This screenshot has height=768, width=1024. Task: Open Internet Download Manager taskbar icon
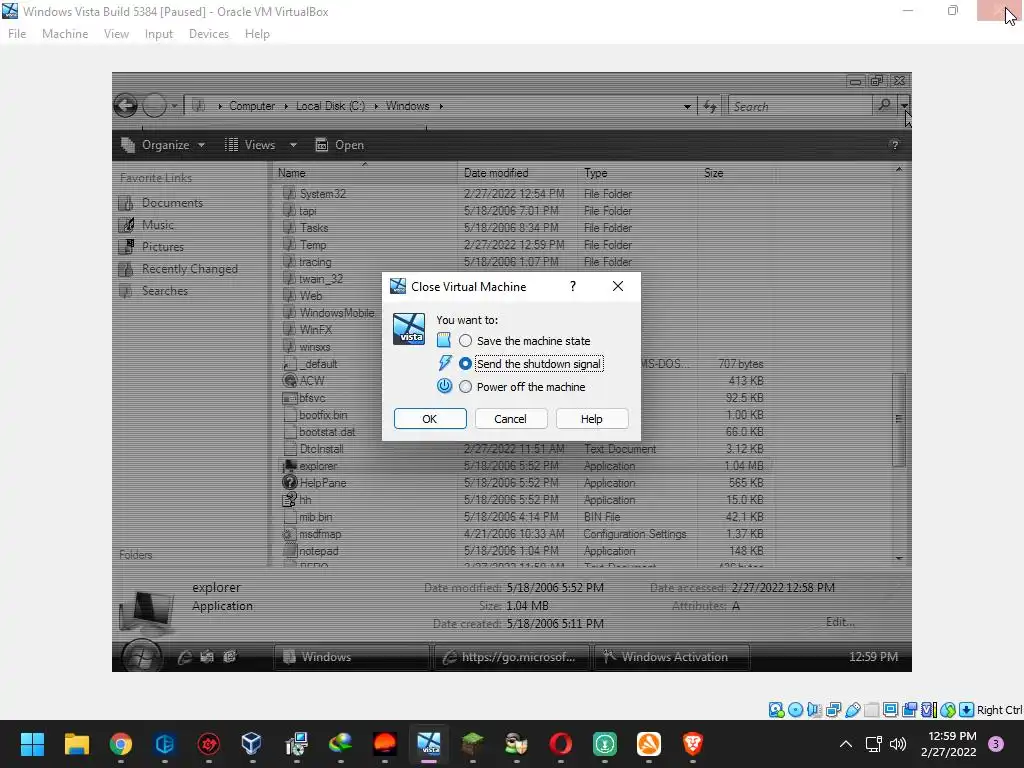click(340, 744)
